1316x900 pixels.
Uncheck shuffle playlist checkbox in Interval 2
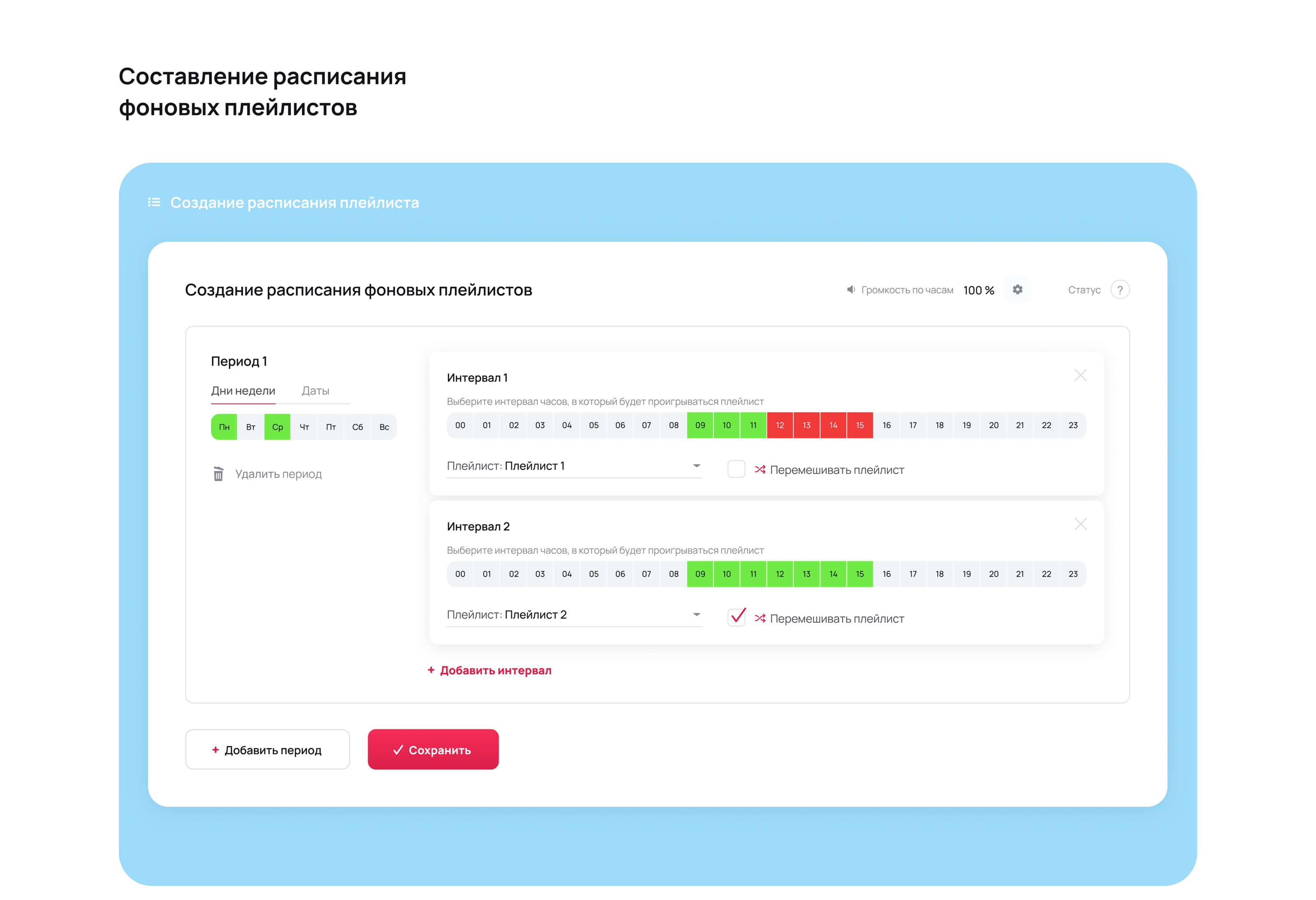(x=736, y=617)
